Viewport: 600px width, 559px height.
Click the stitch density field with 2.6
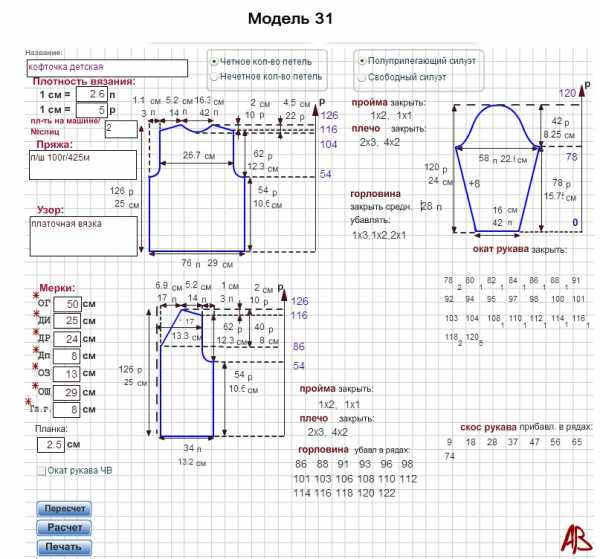coord(91,94)
